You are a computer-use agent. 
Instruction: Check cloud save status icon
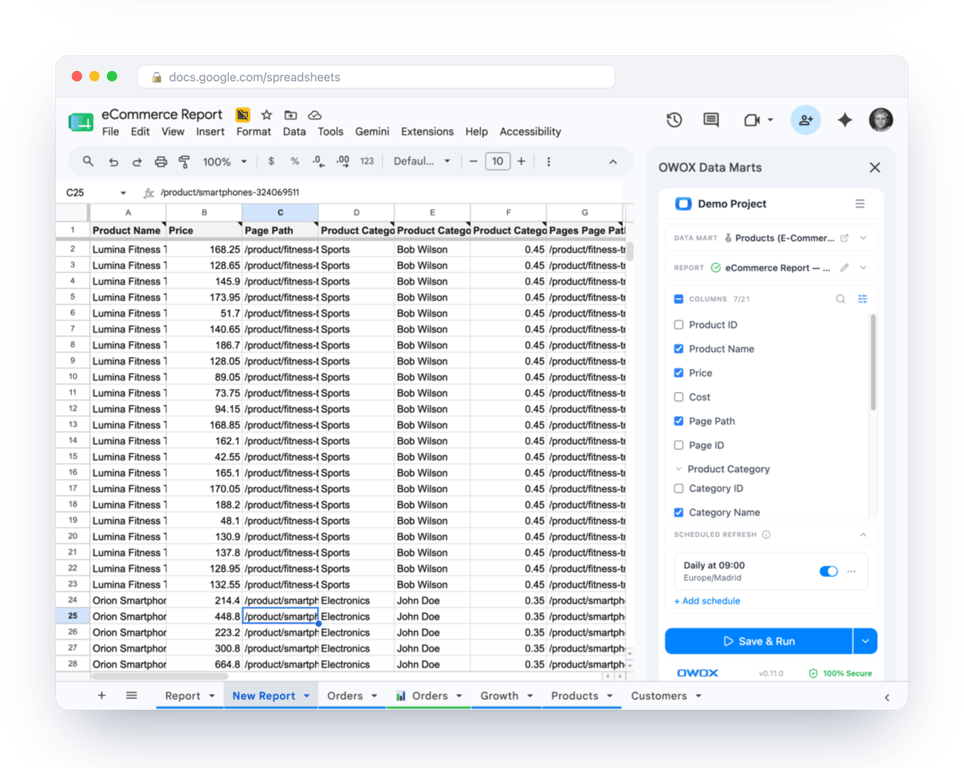pyautogui.click(x=315, y=115)
